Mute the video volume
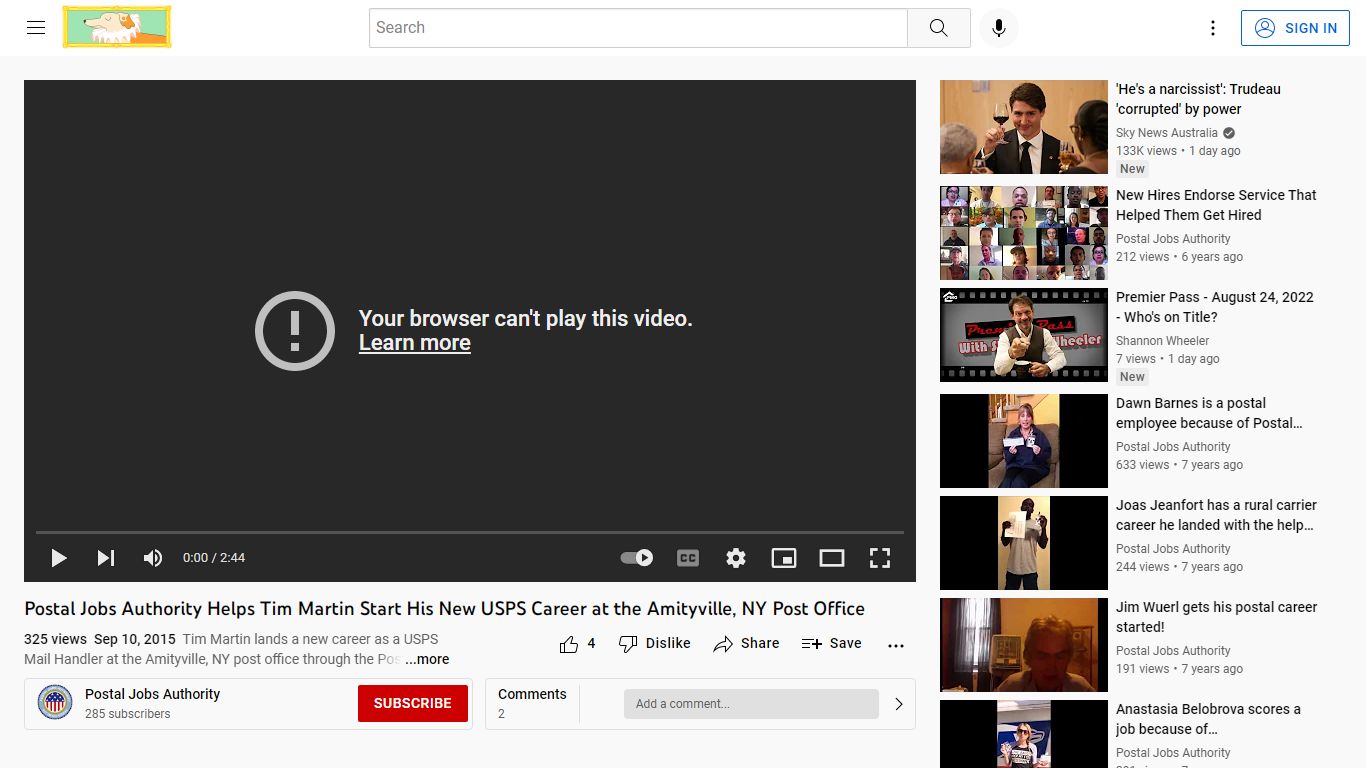Screen dimensions: 1366x768 point(153,558)
